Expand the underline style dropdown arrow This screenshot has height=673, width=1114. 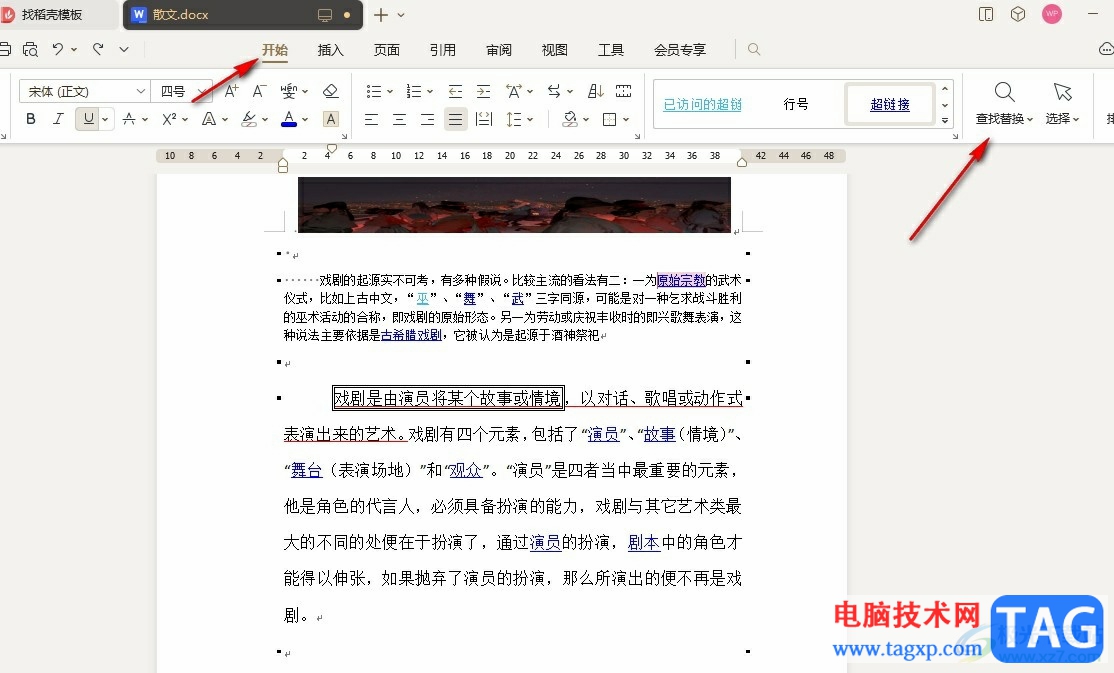[105, 119]
